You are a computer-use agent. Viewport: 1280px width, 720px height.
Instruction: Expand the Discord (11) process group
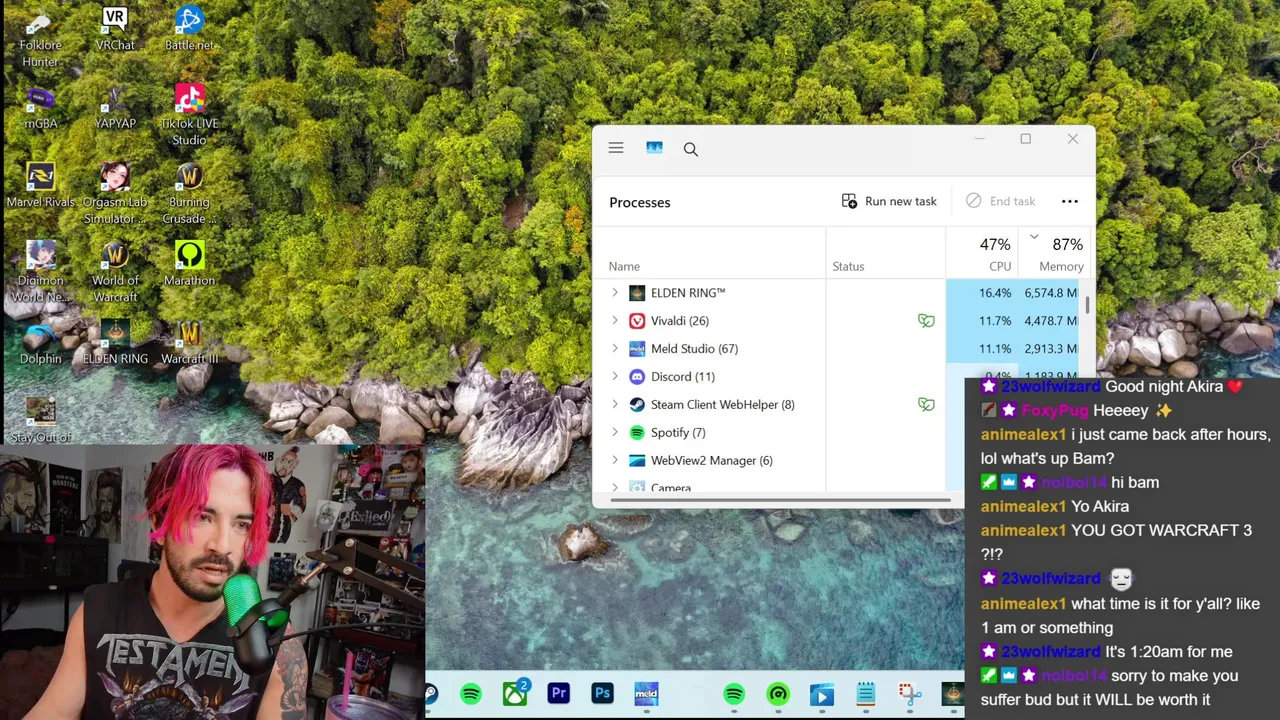point(615,377)
